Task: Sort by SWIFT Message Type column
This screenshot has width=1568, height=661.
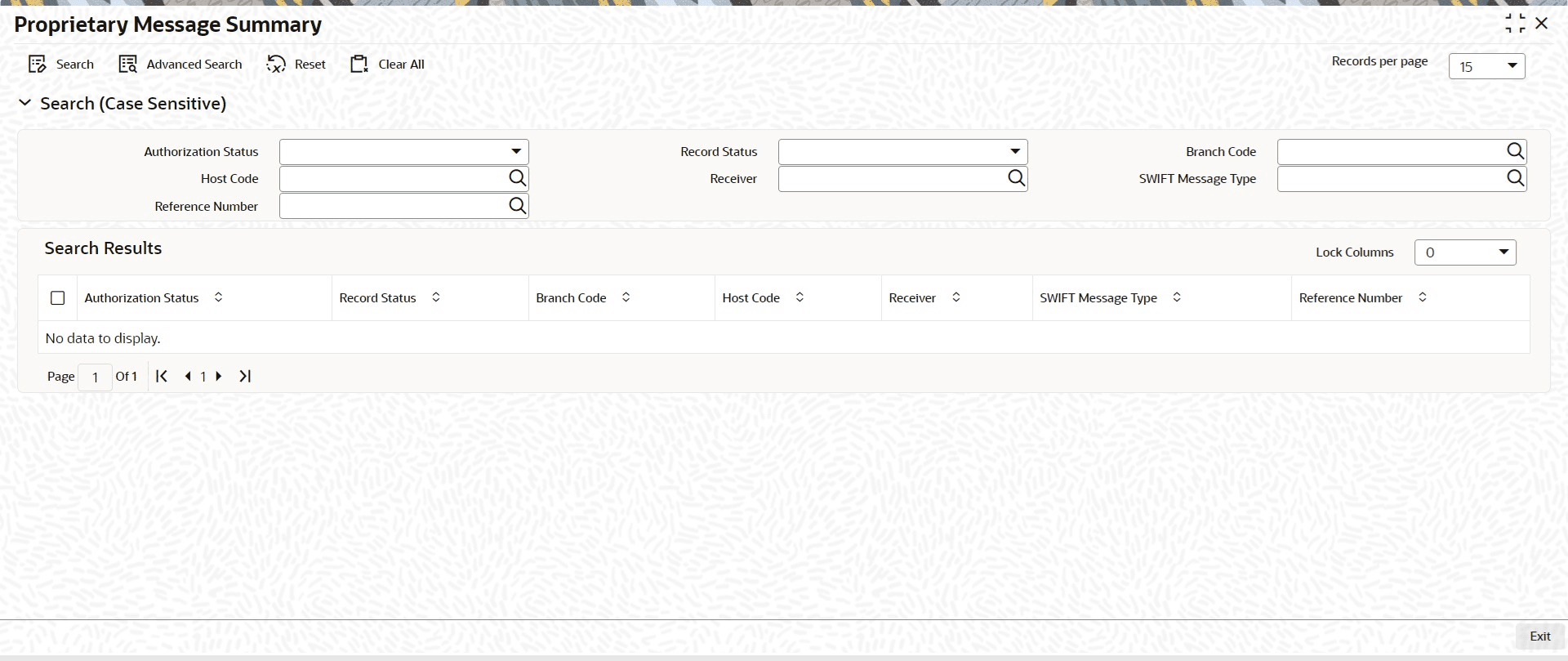Action: pyautogui.click(x=1177, y=297)
